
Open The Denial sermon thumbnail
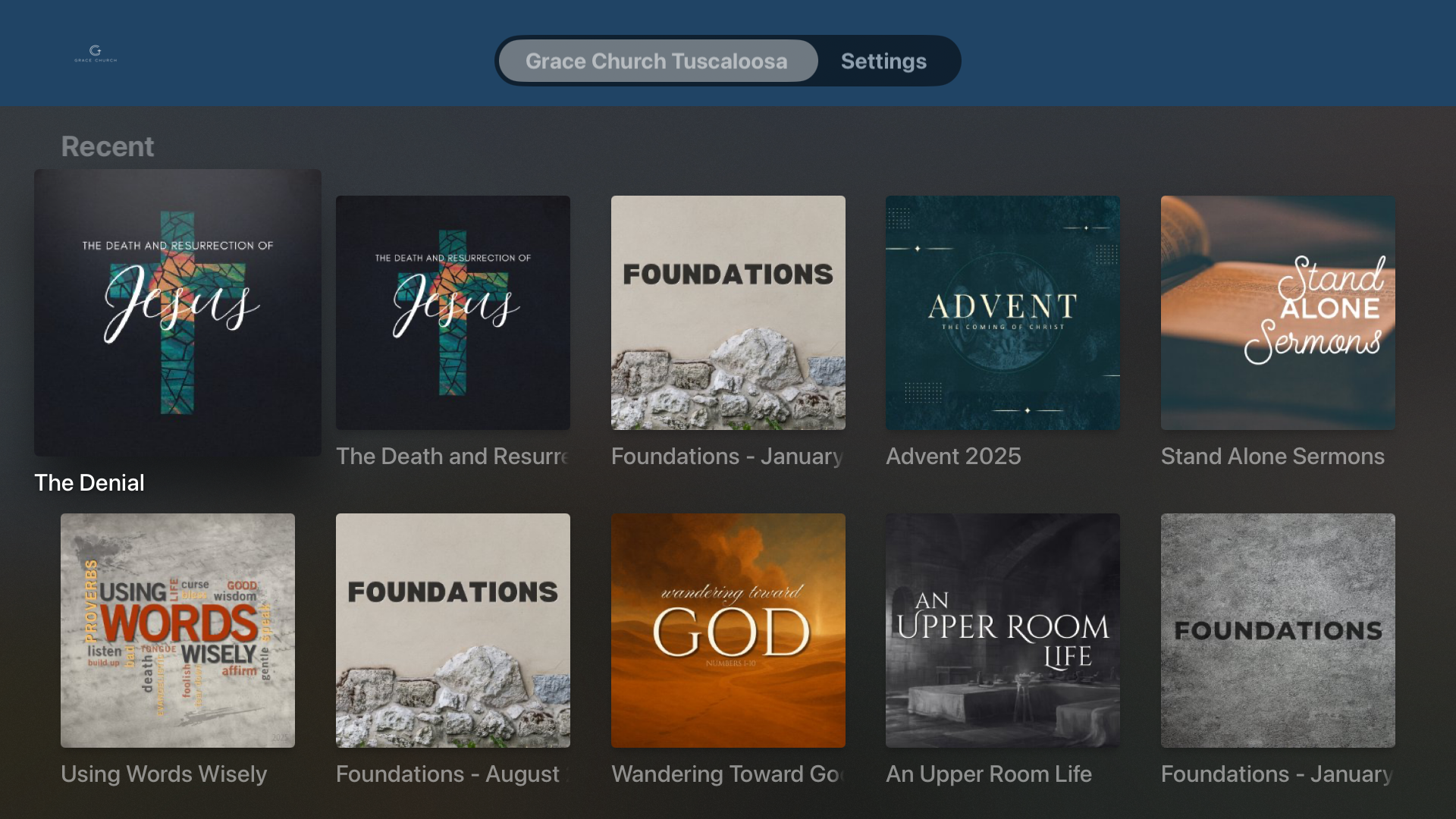tap(177, 312)
